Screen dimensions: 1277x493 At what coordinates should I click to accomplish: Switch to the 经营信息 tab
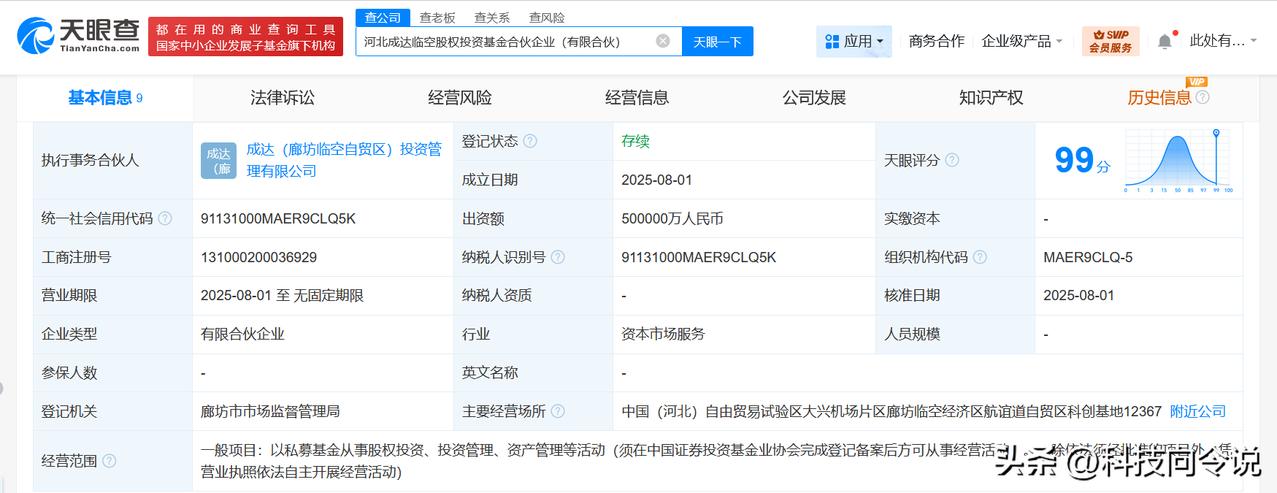tap(637, 97)
